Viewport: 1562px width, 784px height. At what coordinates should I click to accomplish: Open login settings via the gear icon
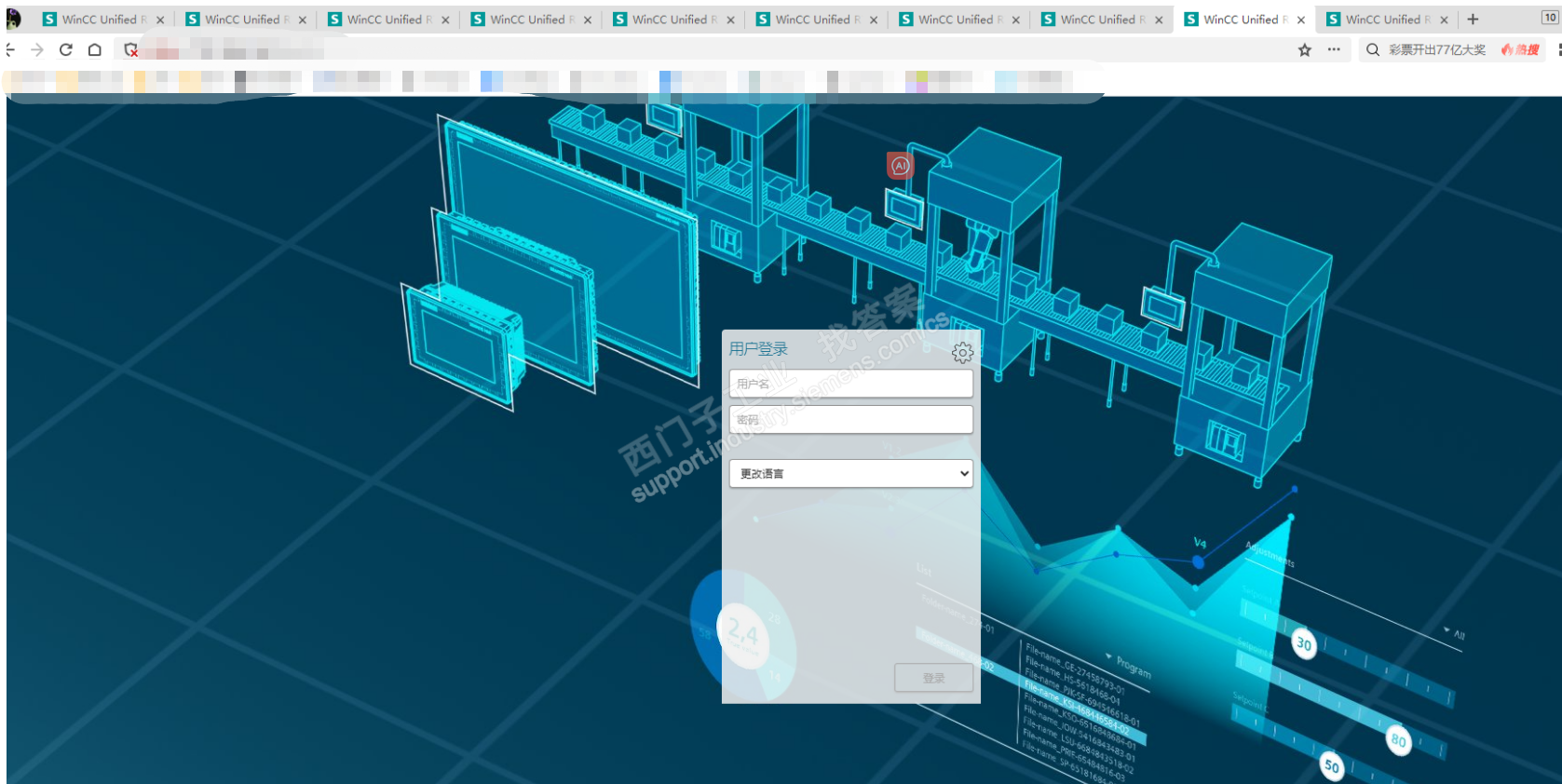[963, 352]
